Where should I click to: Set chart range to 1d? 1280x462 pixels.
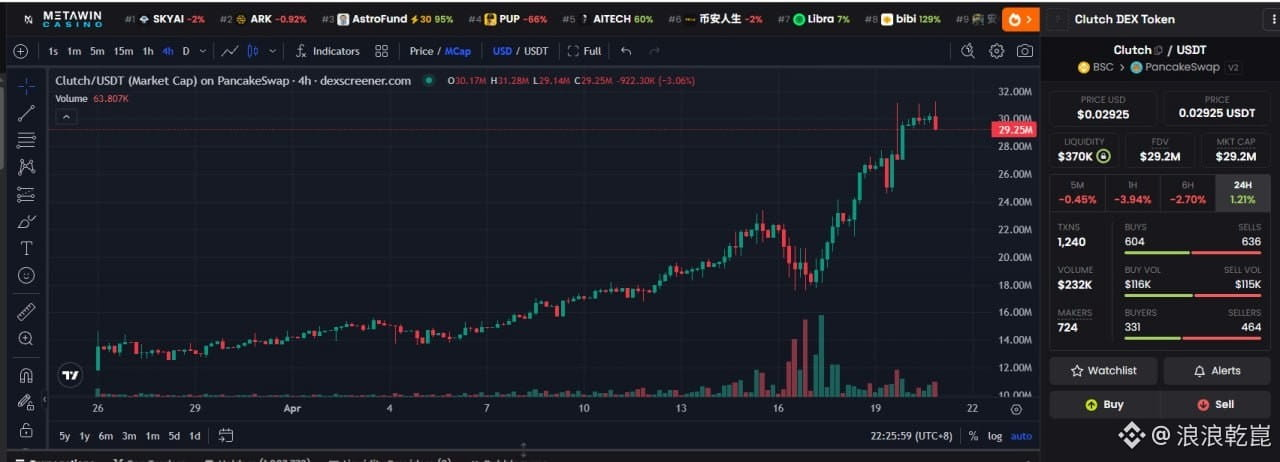pos(195,436)
